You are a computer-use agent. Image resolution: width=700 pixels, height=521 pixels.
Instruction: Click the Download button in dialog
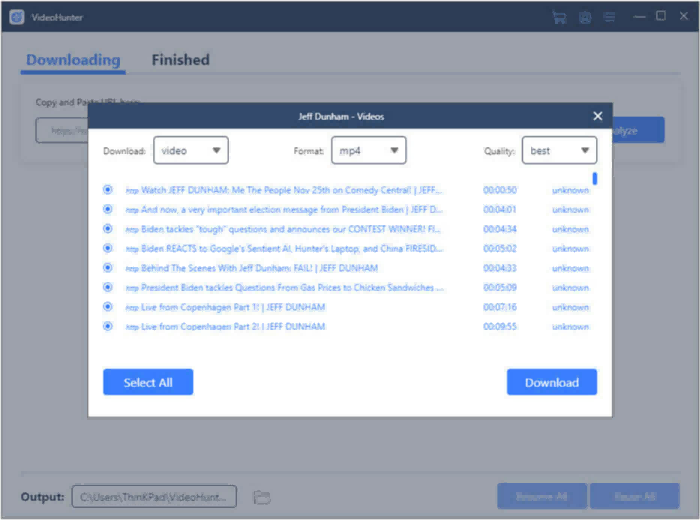point(552,382)
